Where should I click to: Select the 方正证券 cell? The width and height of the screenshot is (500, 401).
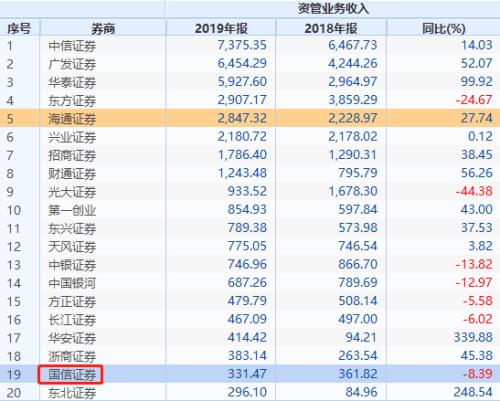pyautogui.click(x=72, y=302)
